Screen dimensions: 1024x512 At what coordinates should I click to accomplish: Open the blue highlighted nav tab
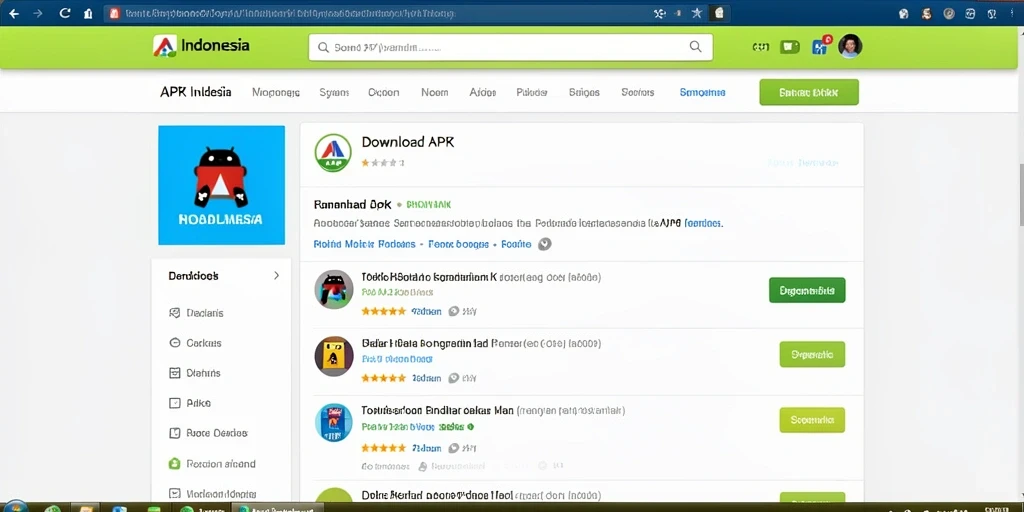[x=702, y=93]
